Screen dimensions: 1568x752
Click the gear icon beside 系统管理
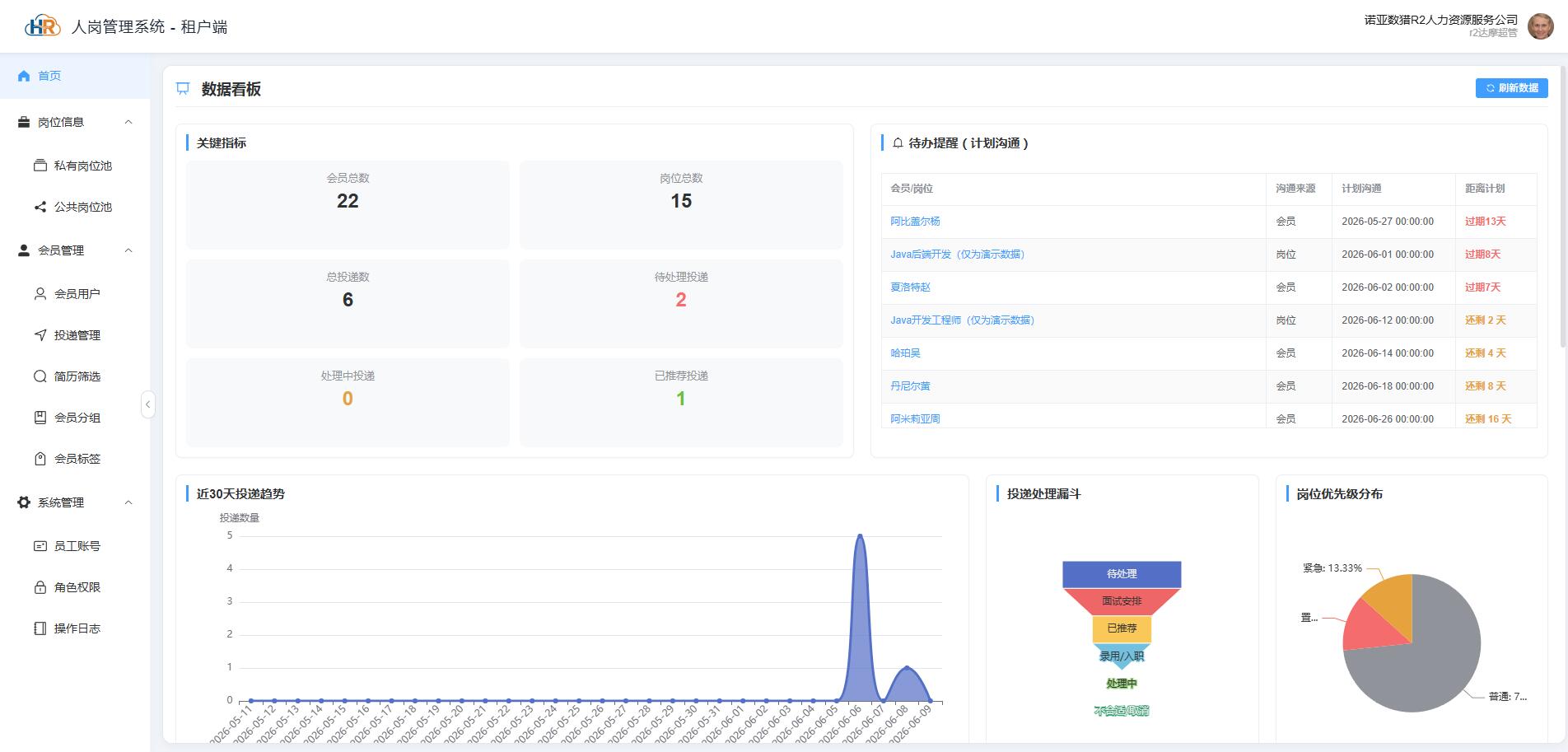coord(24,502)
